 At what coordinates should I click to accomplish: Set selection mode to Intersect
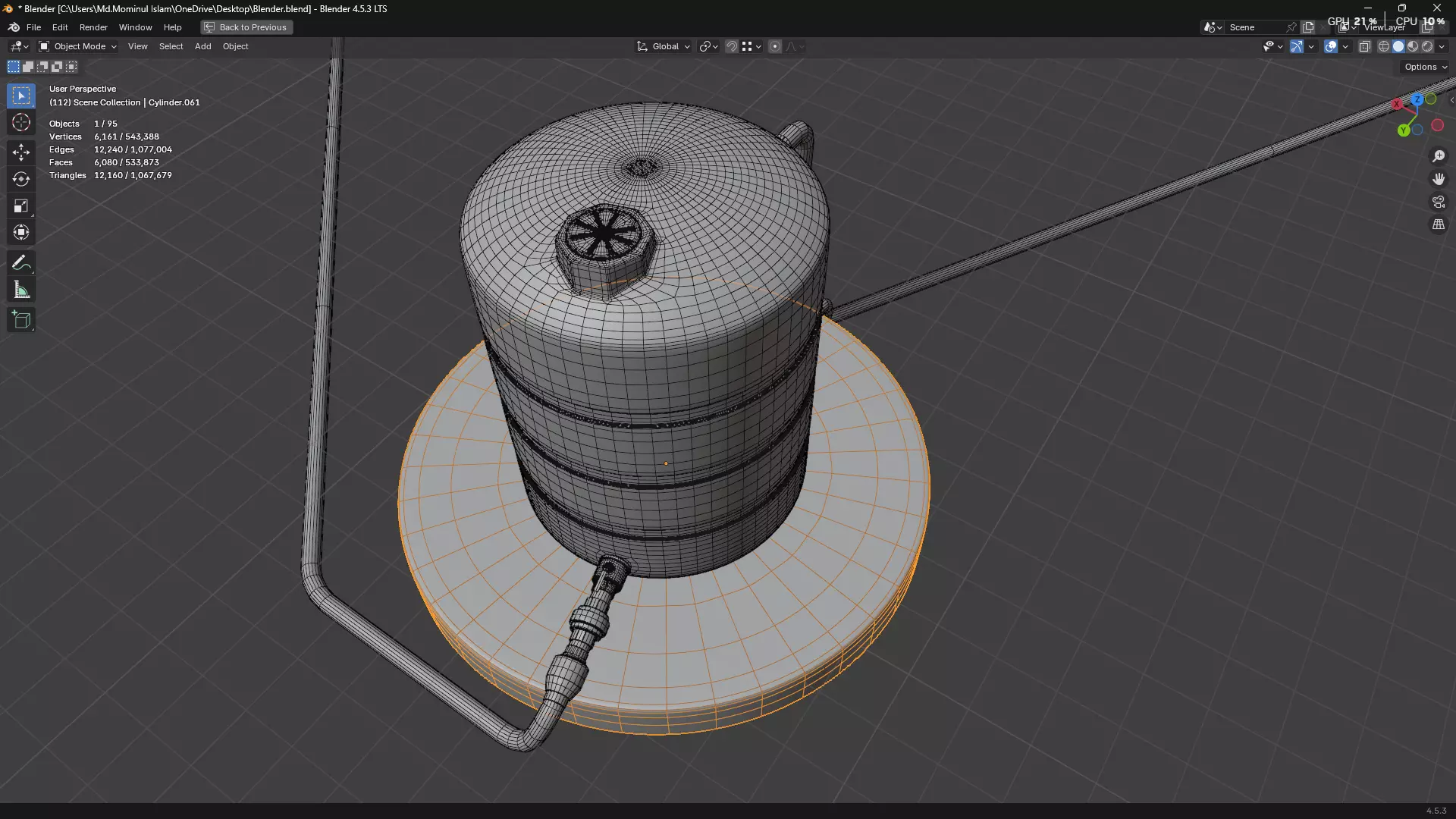(x=71, y=67)
